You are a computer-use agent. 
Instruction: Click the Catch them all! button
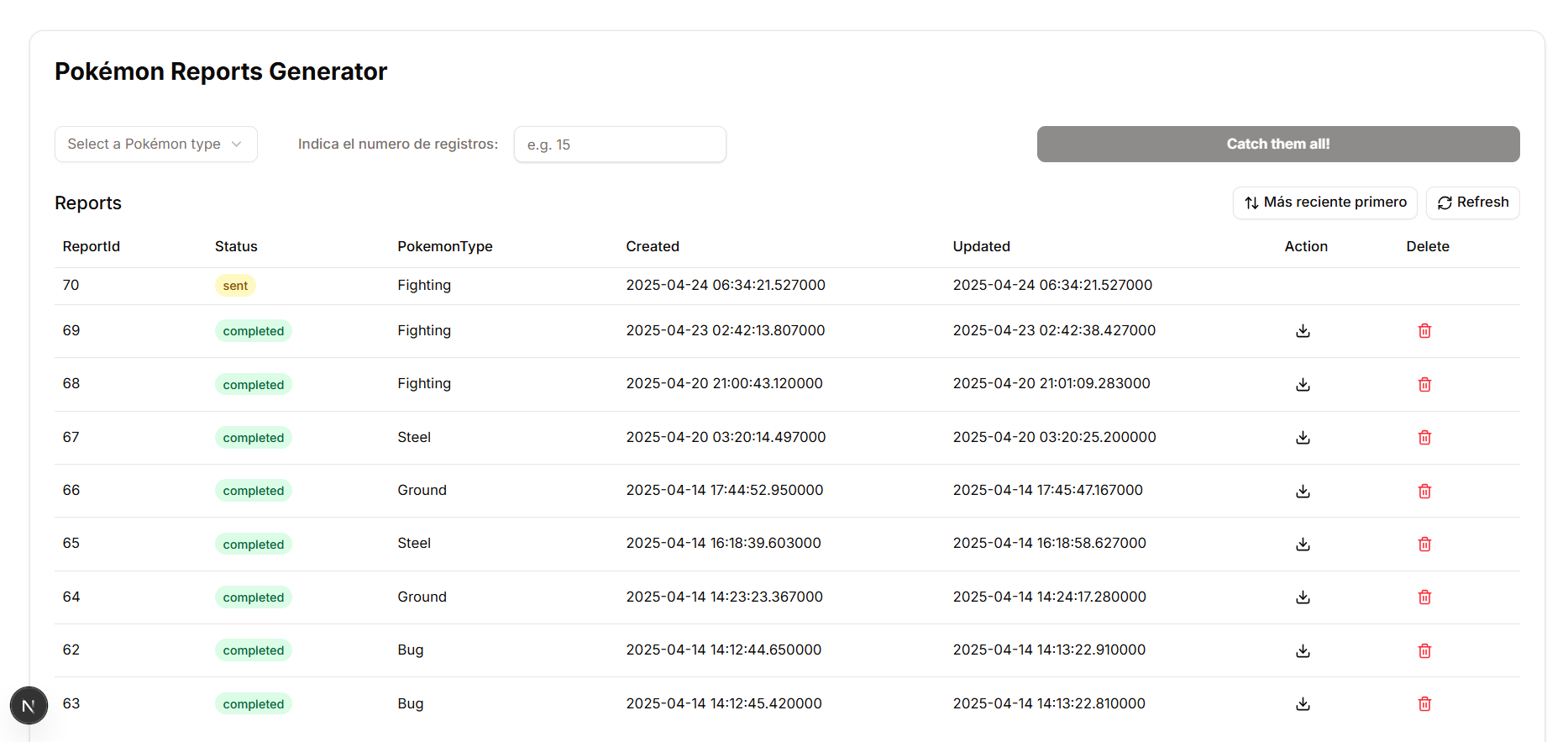(1277, 145)
